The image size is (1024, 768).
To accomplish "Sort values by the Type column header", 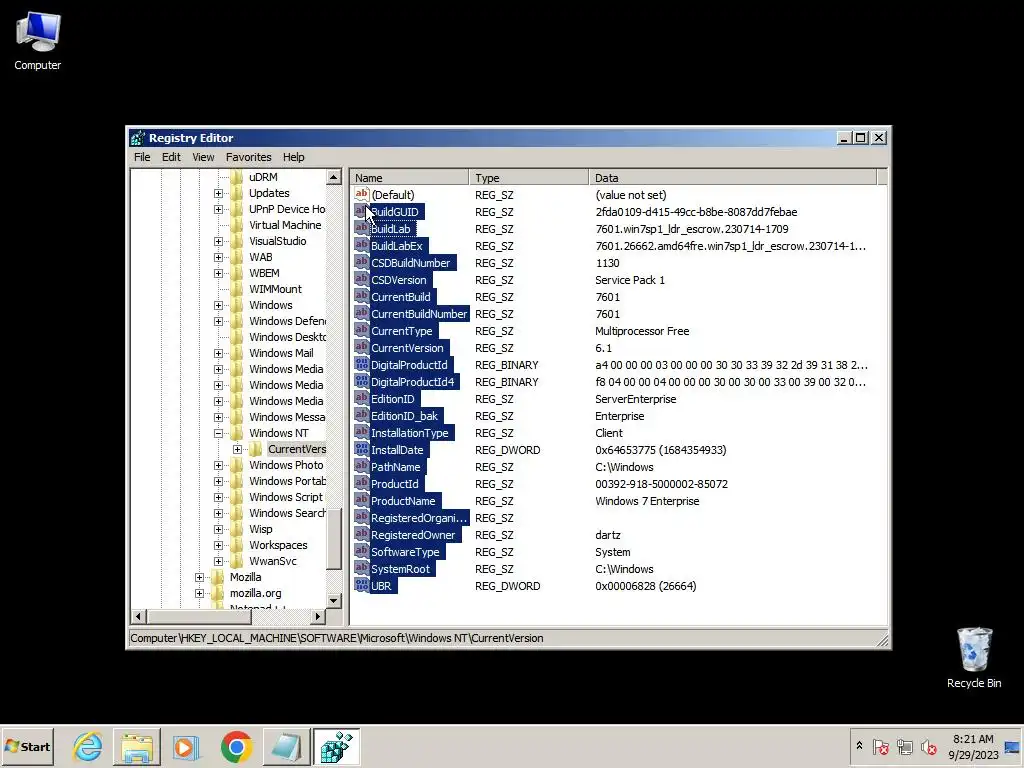I will 528,178.
